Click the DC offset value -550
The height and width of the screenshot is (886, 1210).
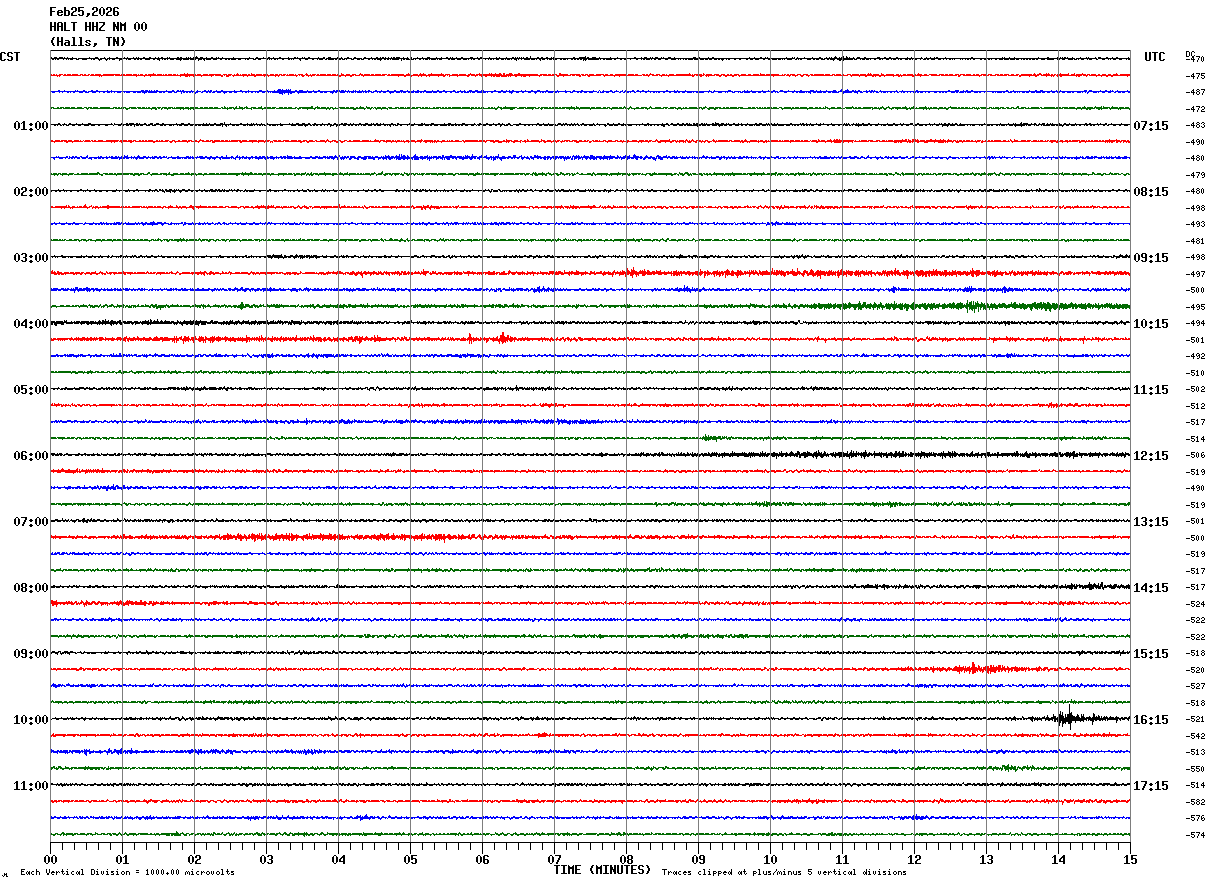[1195, 769]
